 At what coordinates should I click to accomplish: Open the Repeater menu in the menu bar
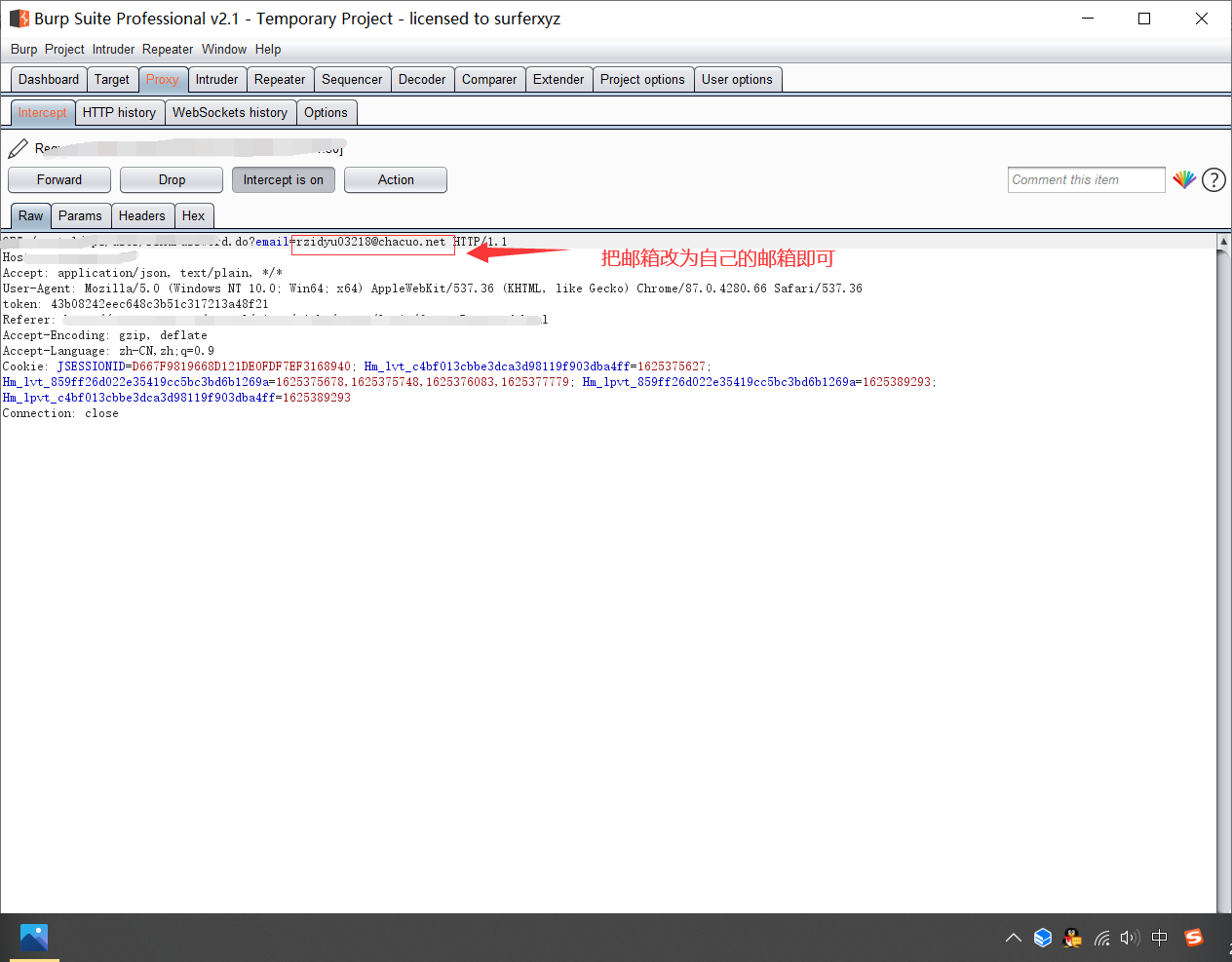tap(168, 49)
